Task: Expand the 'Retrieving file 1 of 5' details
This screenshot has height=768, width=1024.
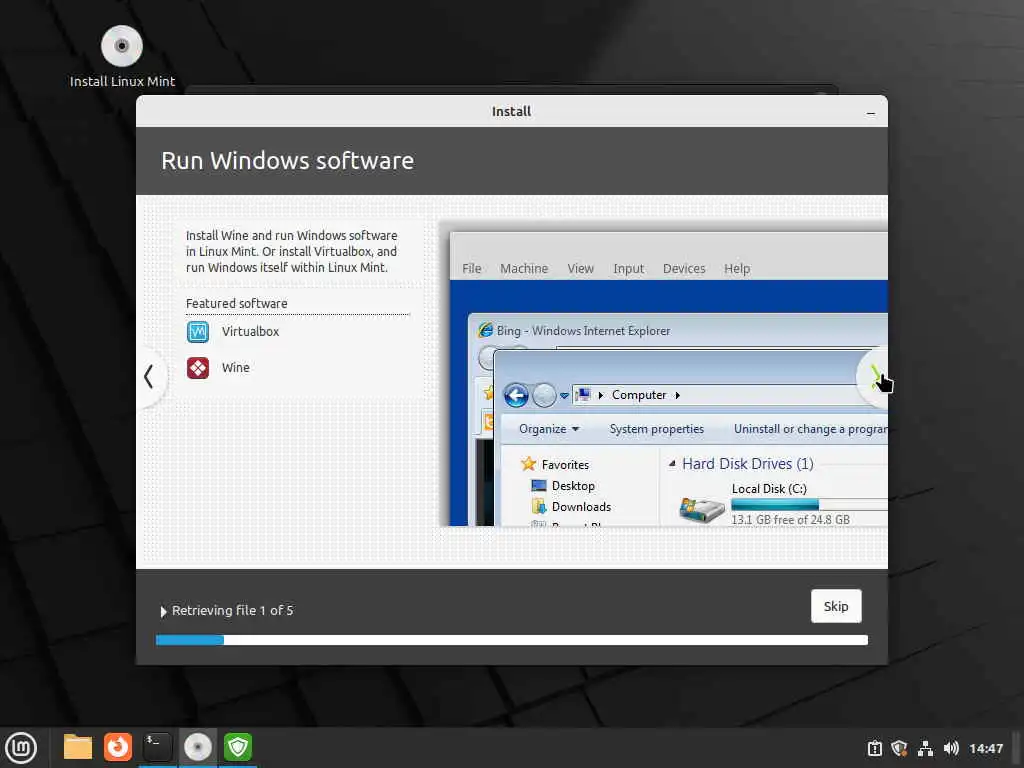Action: tap(163, 611)
